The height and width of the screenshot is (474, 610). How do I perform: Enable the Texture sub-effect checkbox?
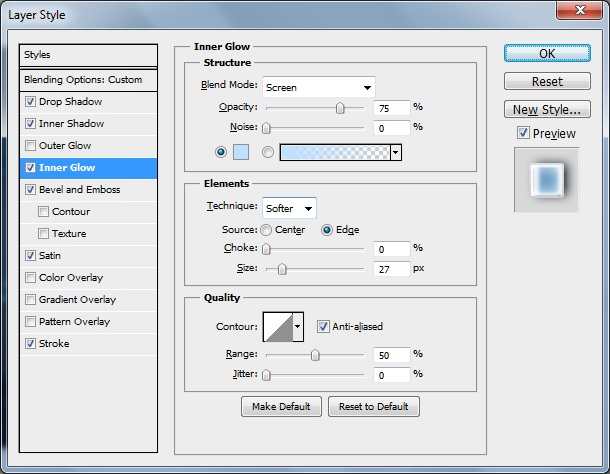click(x=43, y=233)
